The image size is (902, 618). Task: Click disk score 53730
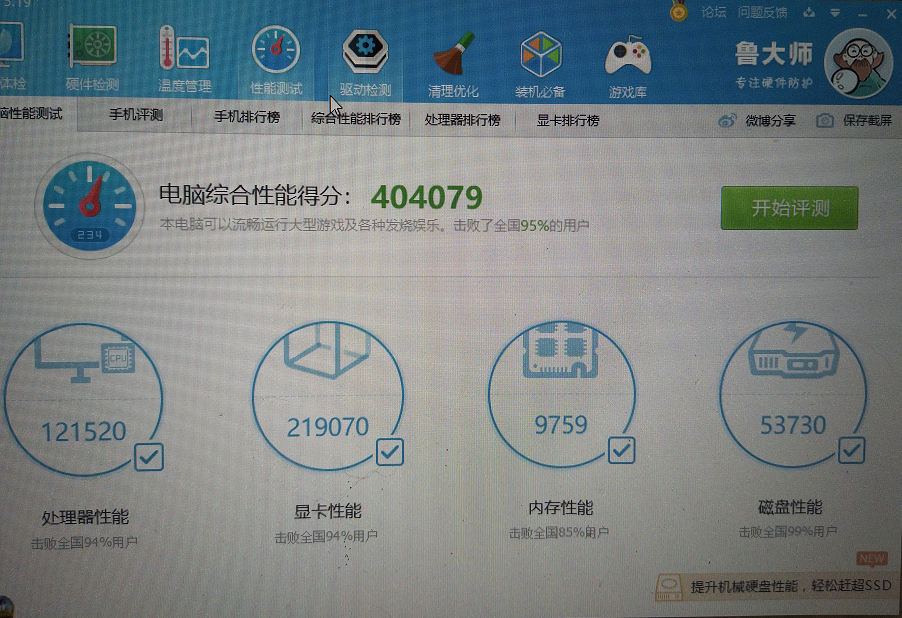793,425
